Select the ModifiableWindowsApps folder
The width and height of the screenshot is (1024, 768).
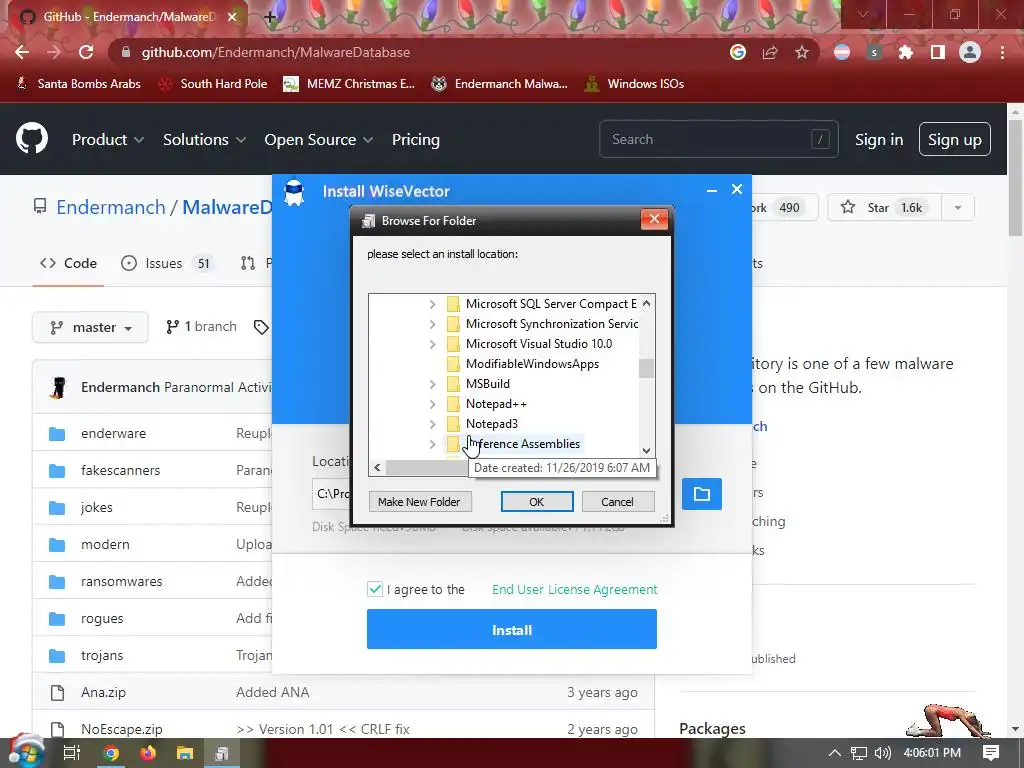point(532,364)
